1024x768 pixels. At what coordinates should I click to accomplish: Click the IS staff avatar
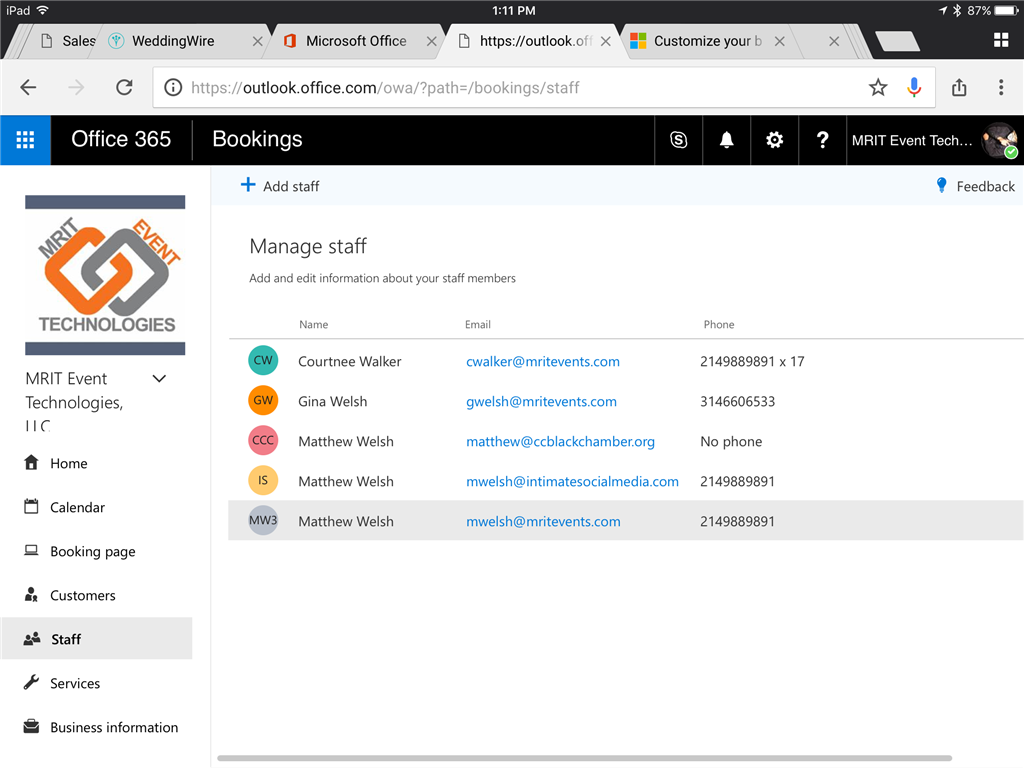tap(263, 481)
